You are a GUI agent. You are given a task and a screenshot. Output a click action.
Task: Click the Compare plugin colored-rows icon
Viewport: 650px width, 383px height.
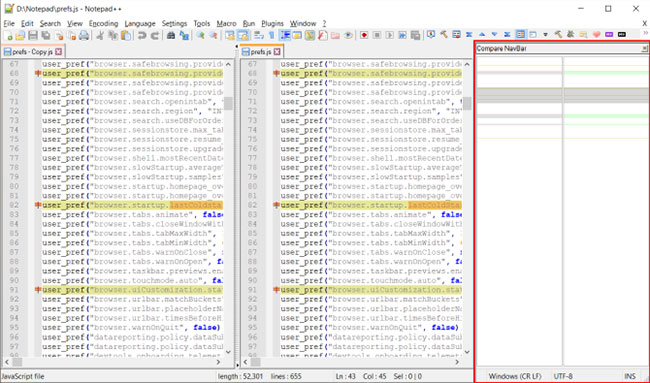click(456, 35)
